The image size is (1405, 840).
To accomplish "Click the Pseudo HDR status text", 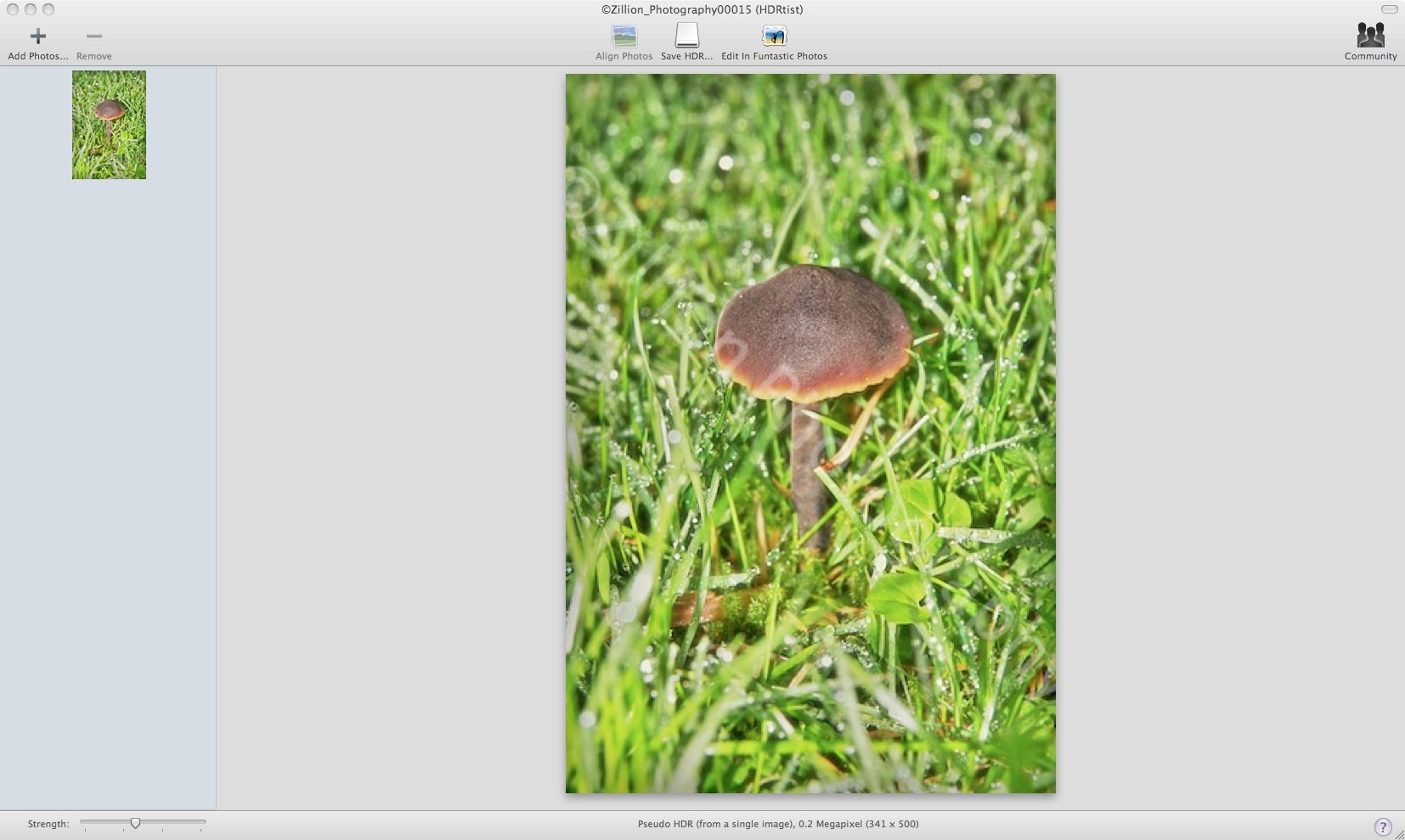I will click(x=778, y=824).
